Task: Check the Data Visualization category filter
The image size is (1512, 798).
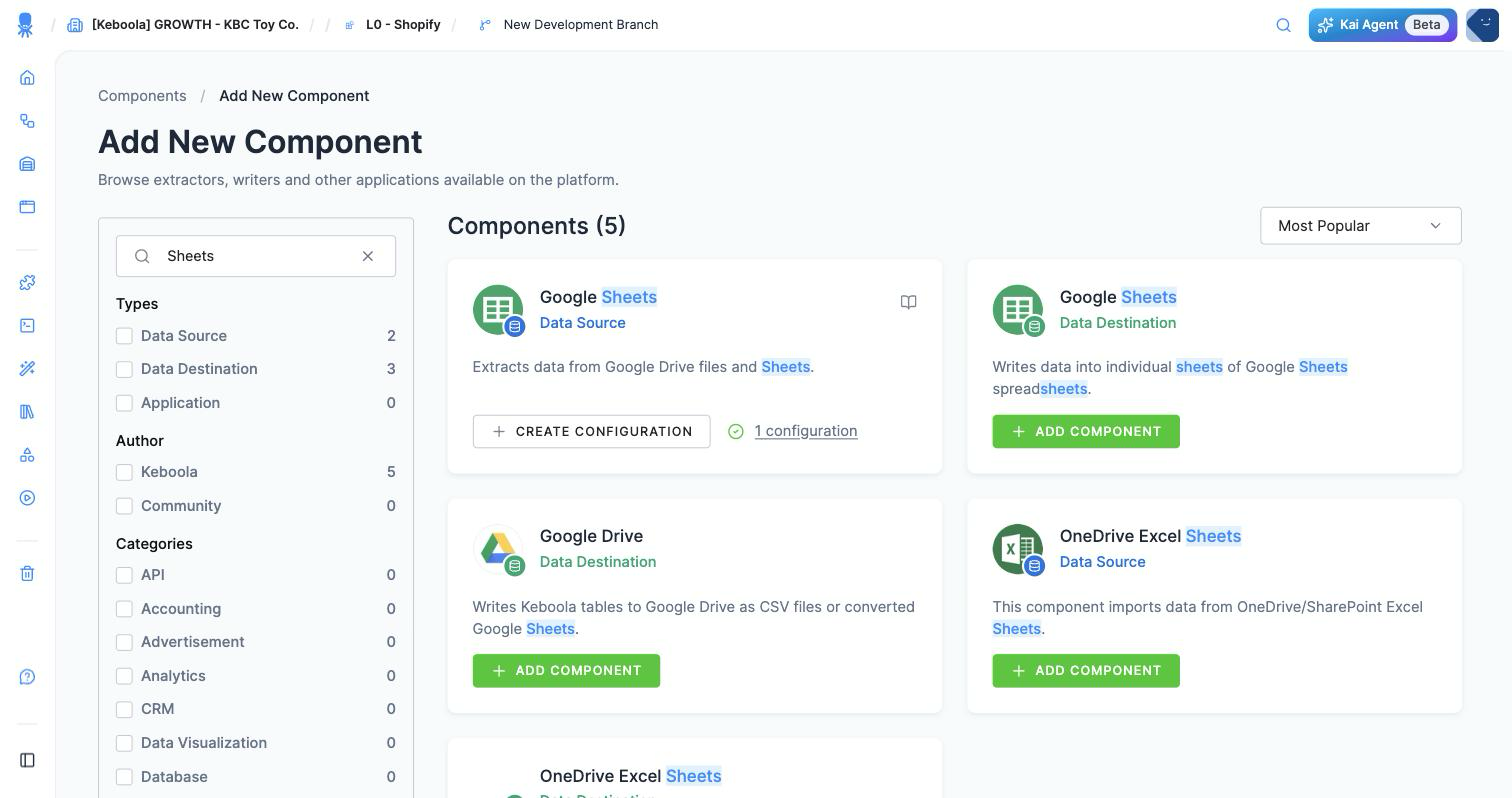Action: point(124,743)
